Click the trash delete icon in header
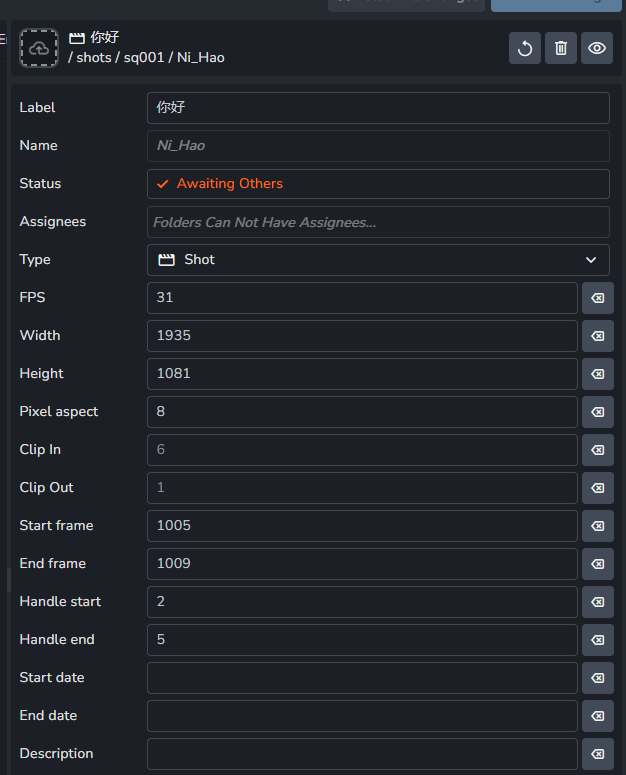626x775 pixels. click(x=561, y=48)
